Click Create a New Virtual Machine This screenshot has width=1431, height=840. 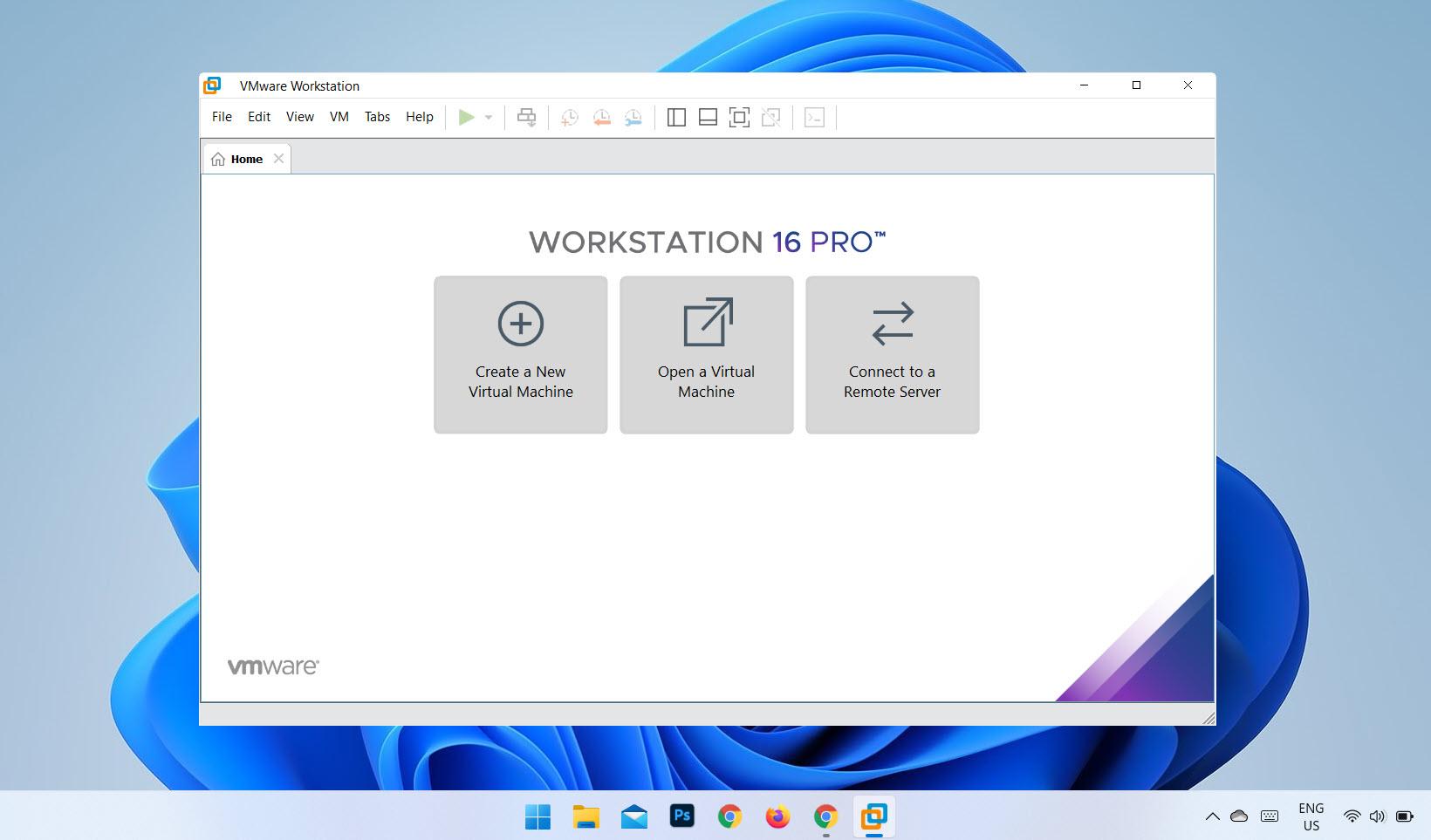(521, 355)
